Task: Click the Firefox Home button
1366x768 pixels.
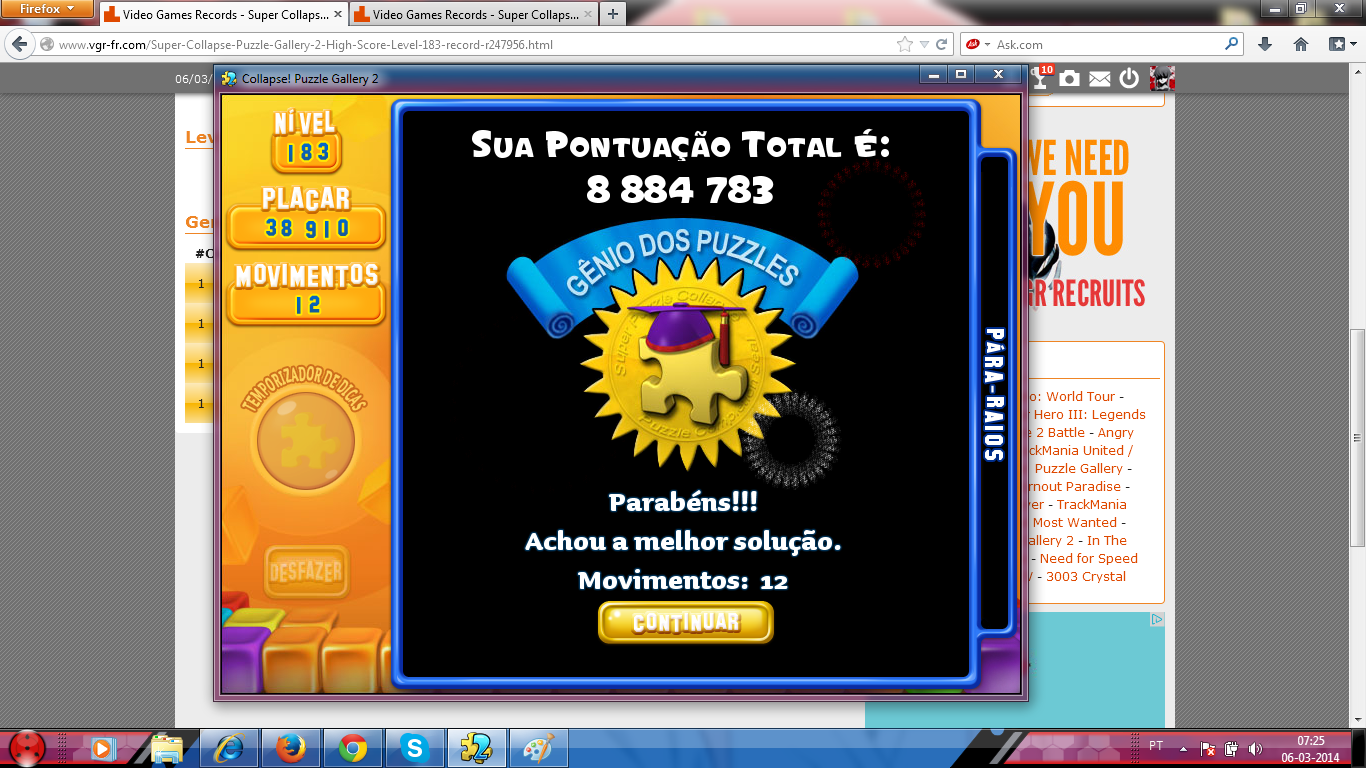Action: click(x=1301, y=44)
